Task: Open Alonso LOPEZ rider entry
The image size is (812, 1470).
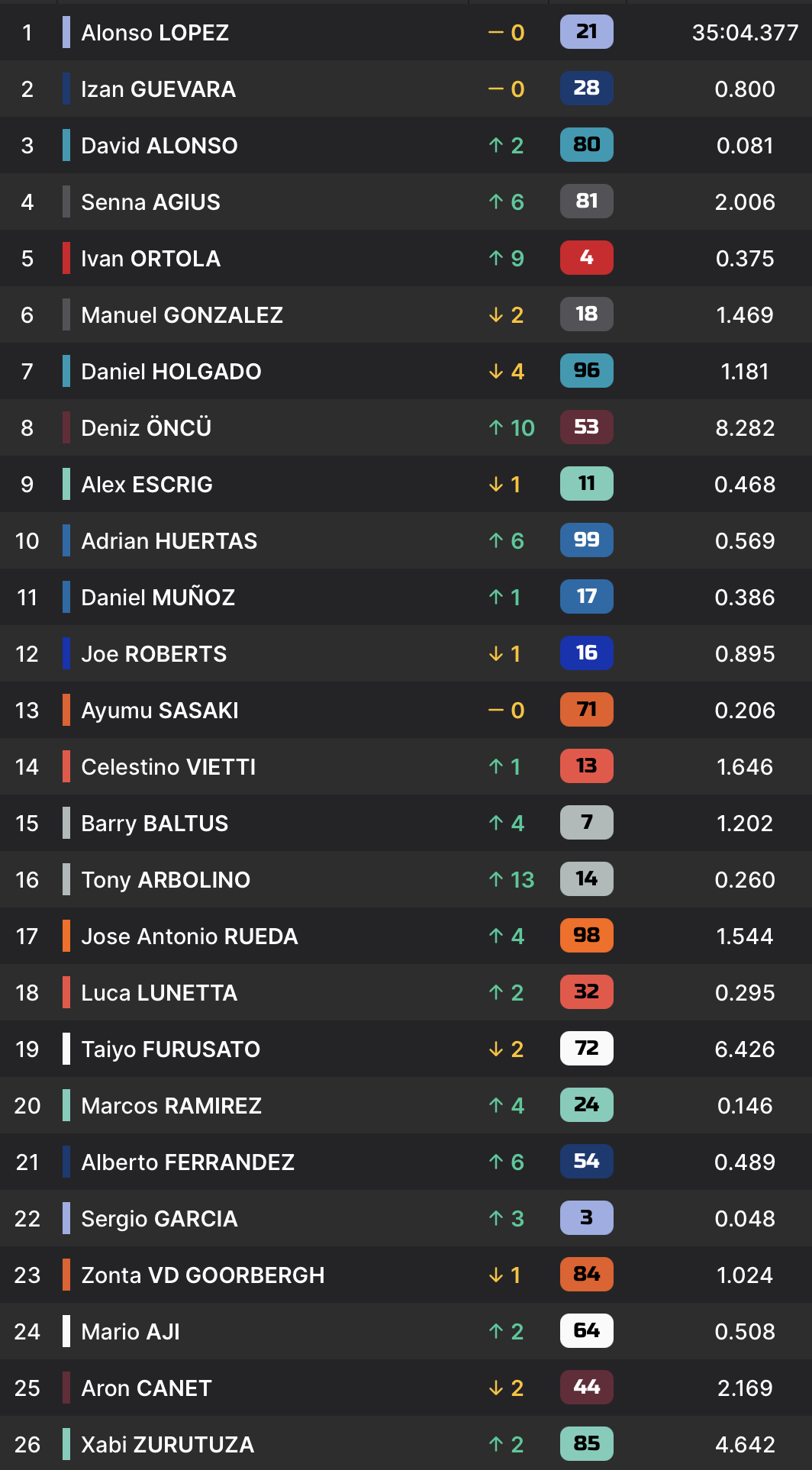Action: pyautogui.click(x=406, y=32)
